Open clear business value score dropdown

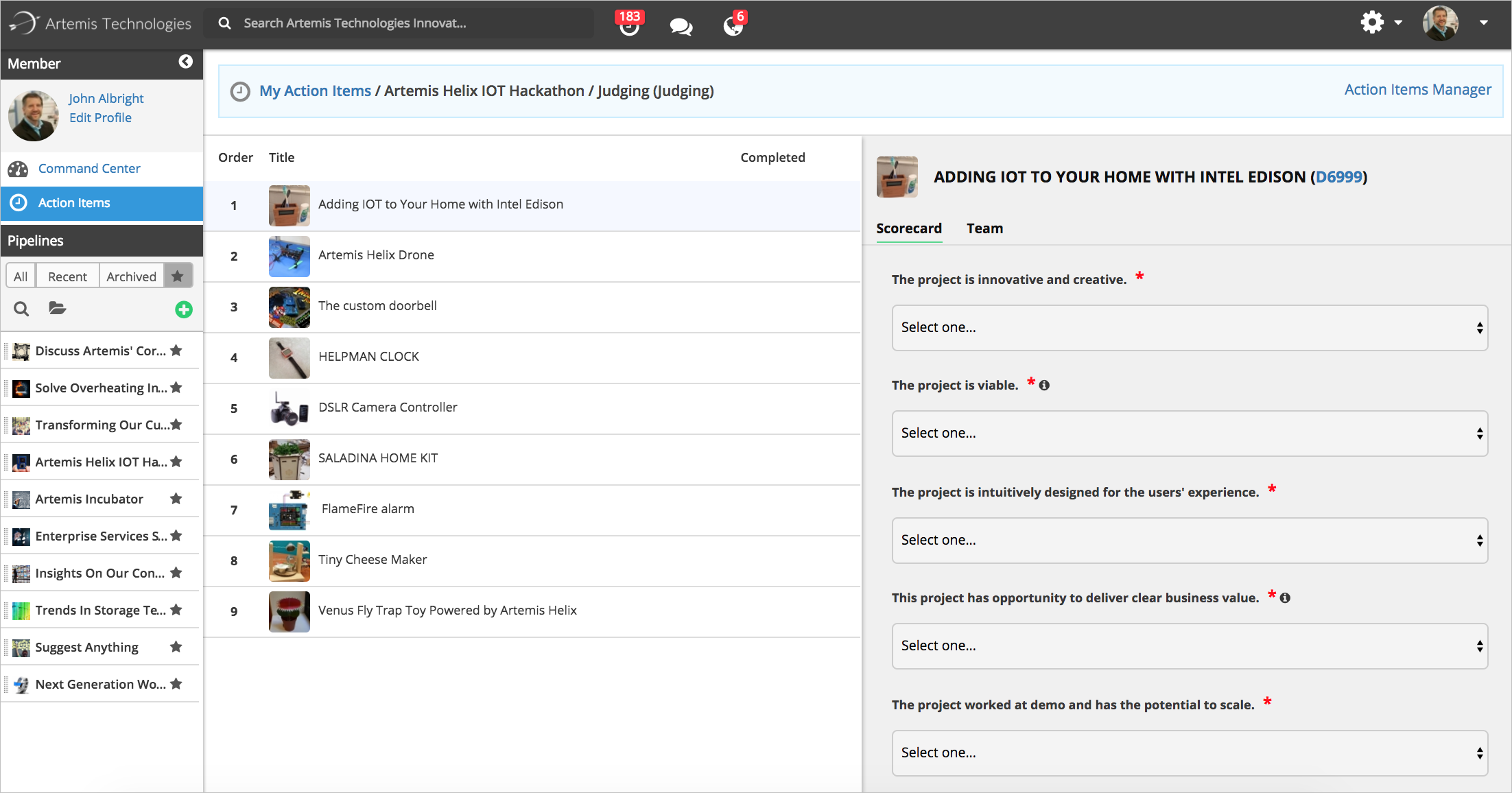pyautogui.click(x=1190, y=646)
